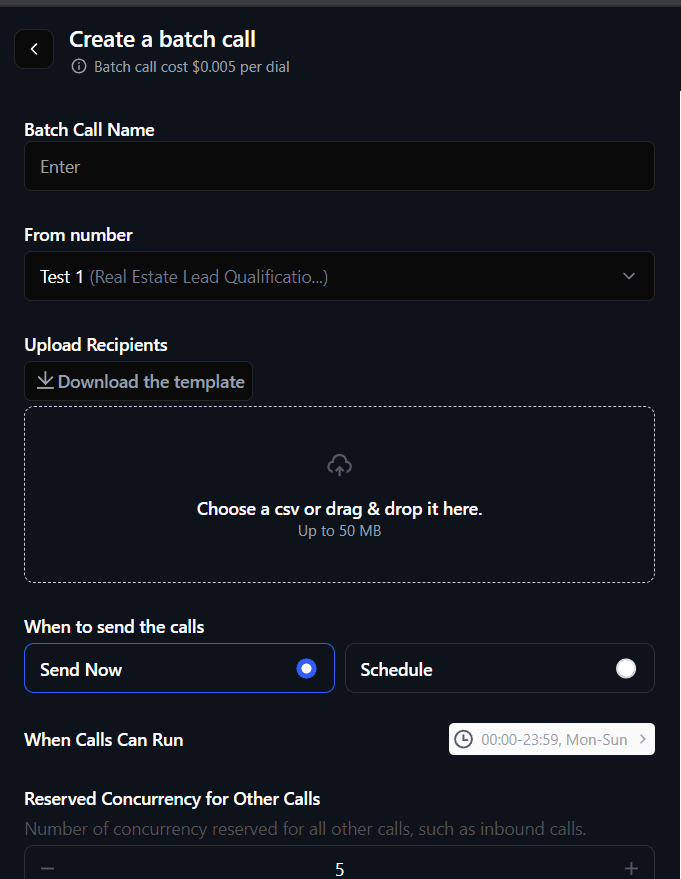Click Download the template

point(138,381)
